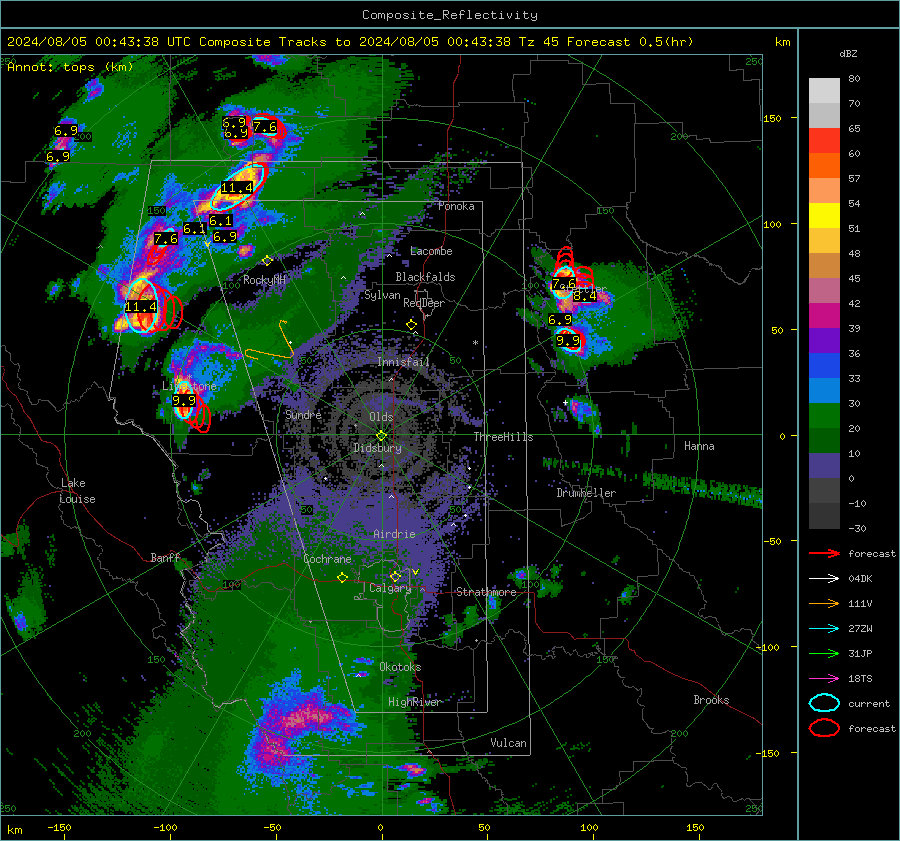
Task: Click the yellow diamond marker near RedDeer
Action: coord(411,325)
